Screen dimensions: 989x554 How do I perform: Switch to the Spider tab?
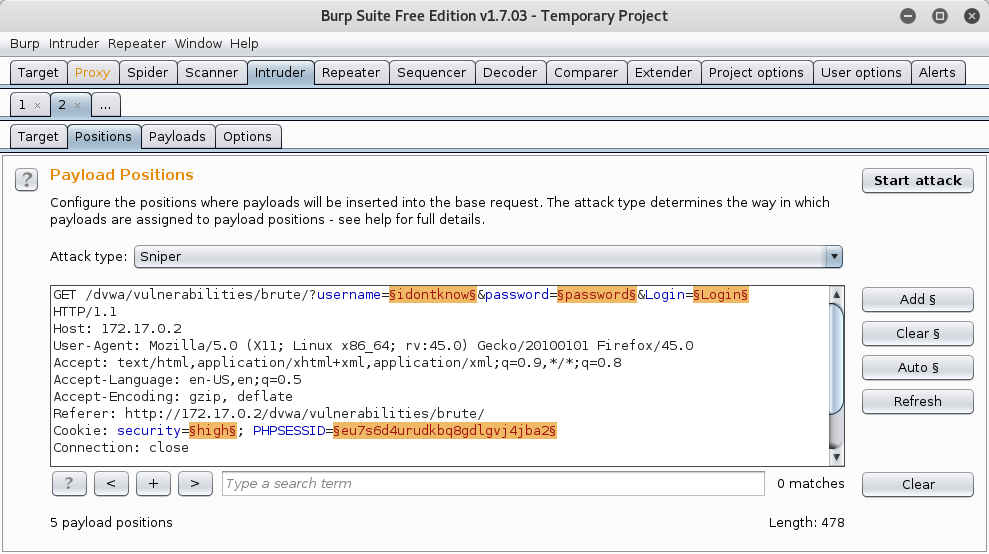tap(148, 73)
